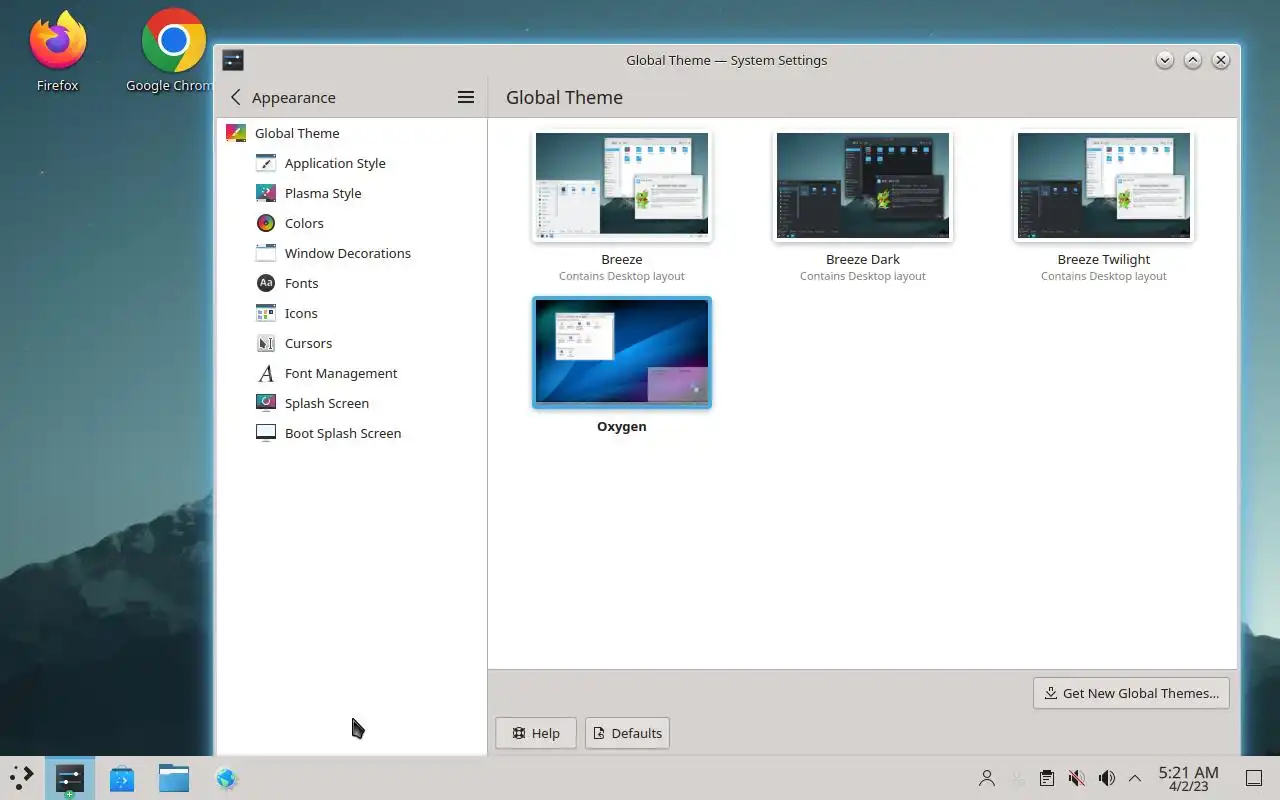The image size is (1280, 800).
Task: Click the muted microphone tray icon
Action: pos(1077,778)
